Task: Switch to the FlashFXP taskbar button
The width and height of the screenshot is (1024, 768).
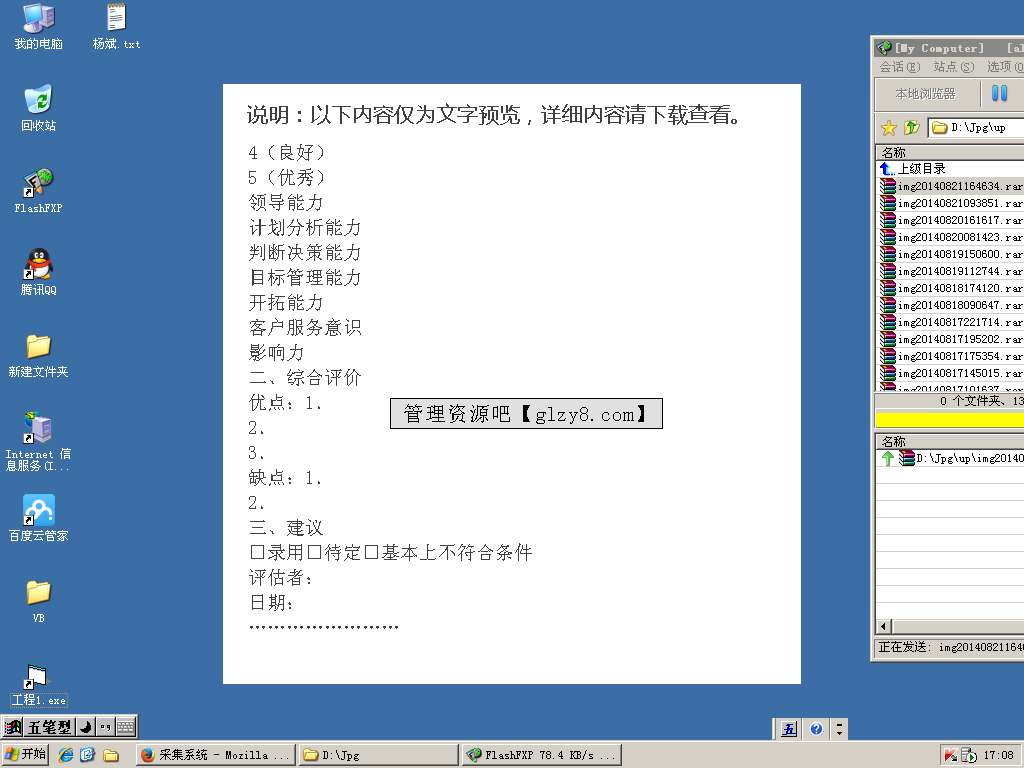Action: pos(542,755)
